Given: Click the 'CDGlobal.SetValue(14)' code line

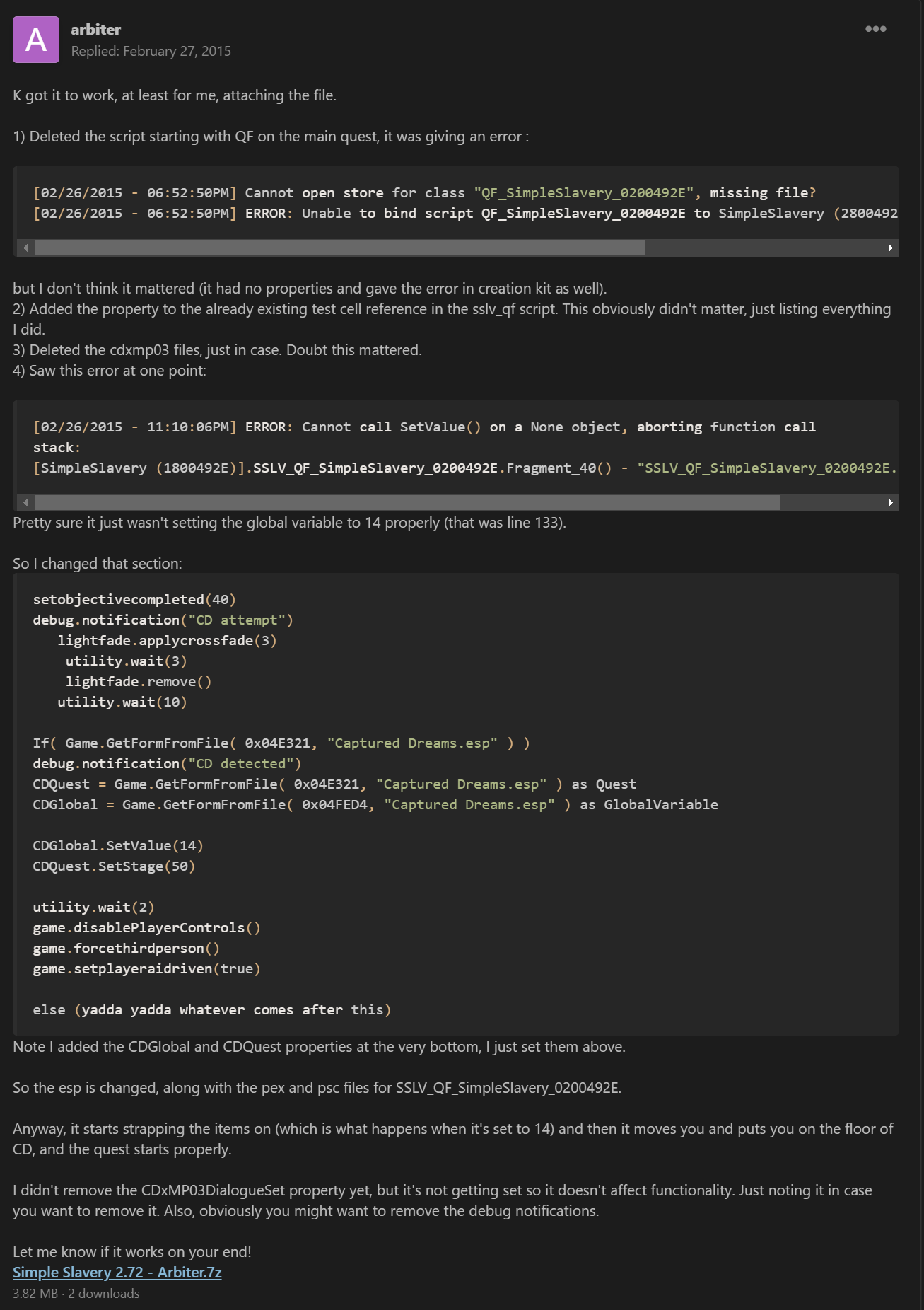Looking at the screenshot, I should coord(118,845).
